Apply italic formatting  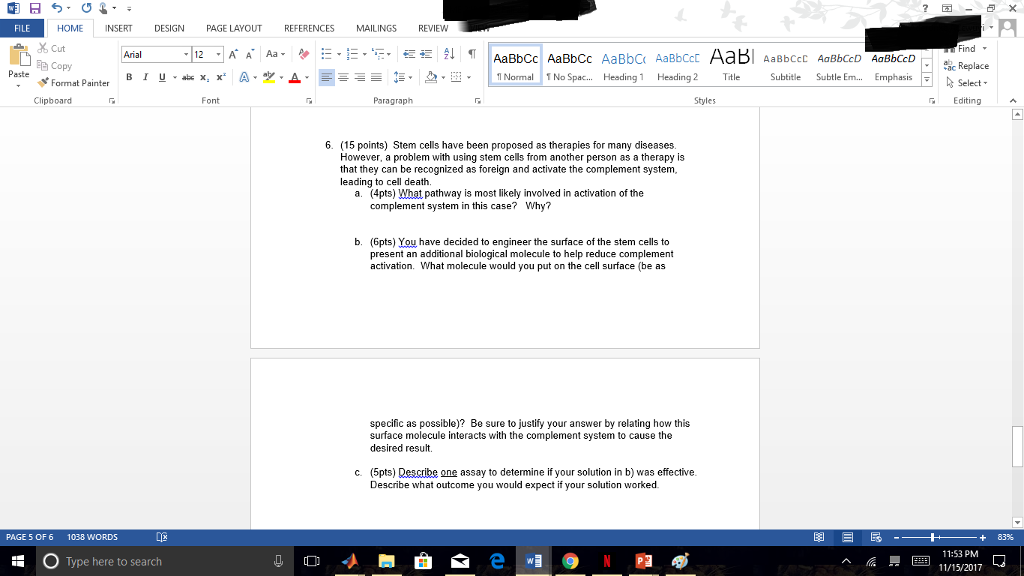point(145,76)
